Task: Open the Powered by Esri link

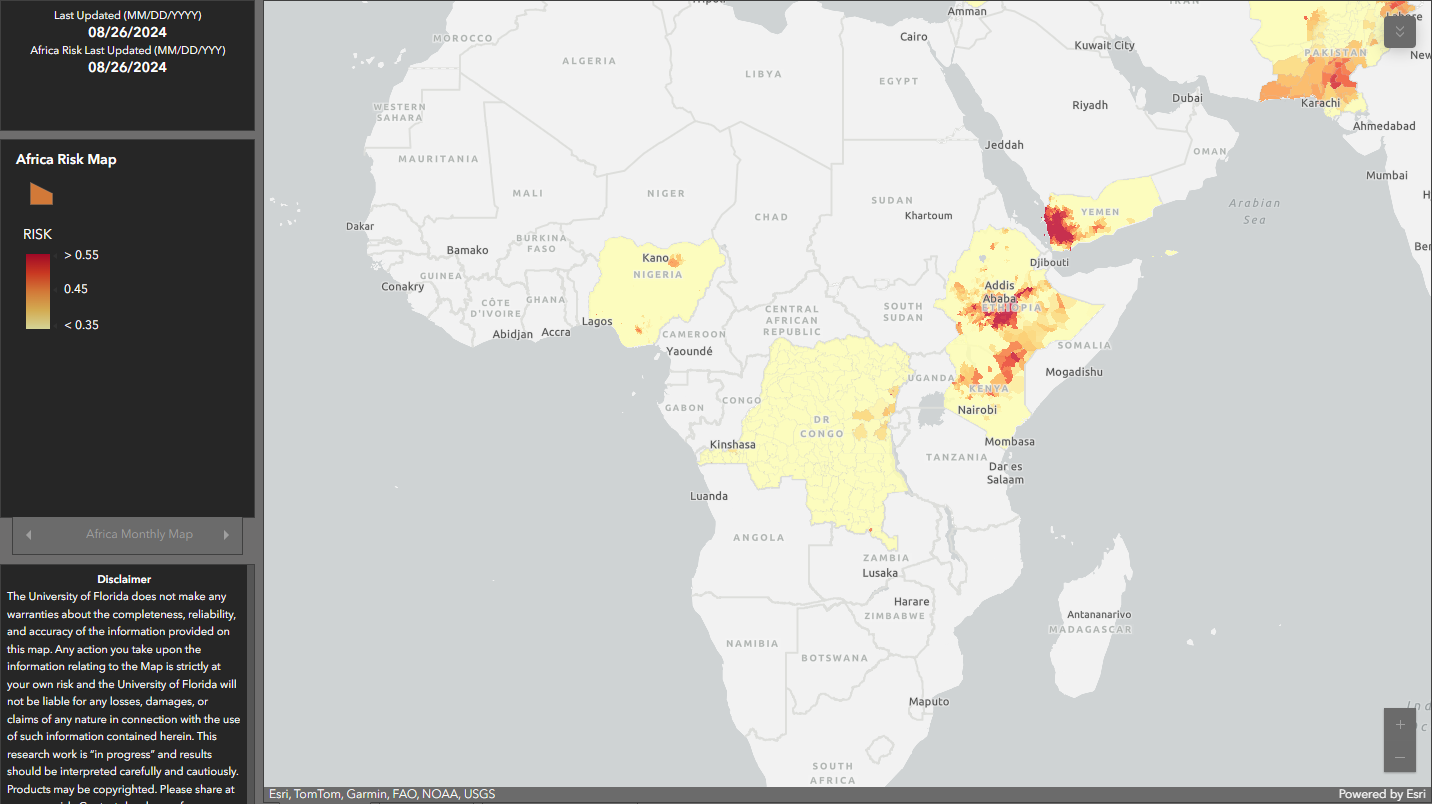Action: 1383,795
